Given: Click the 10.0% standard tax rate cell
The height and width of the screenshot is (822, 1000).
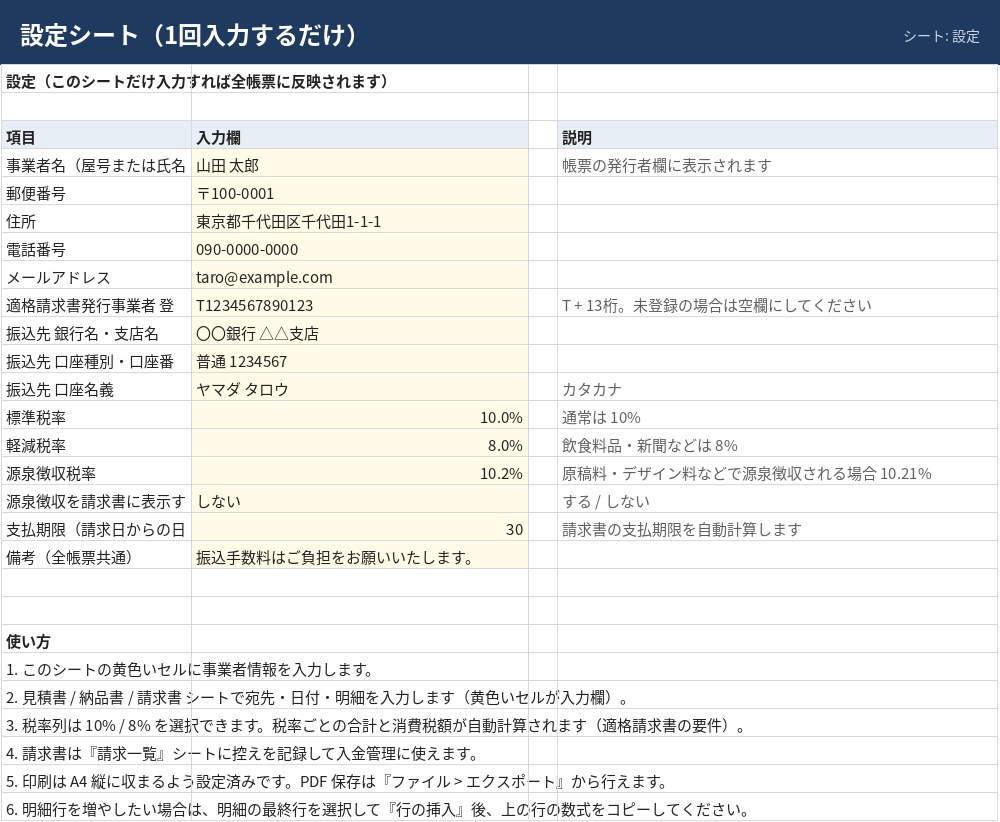Looking at the screenshot, I should coord(360,416).
